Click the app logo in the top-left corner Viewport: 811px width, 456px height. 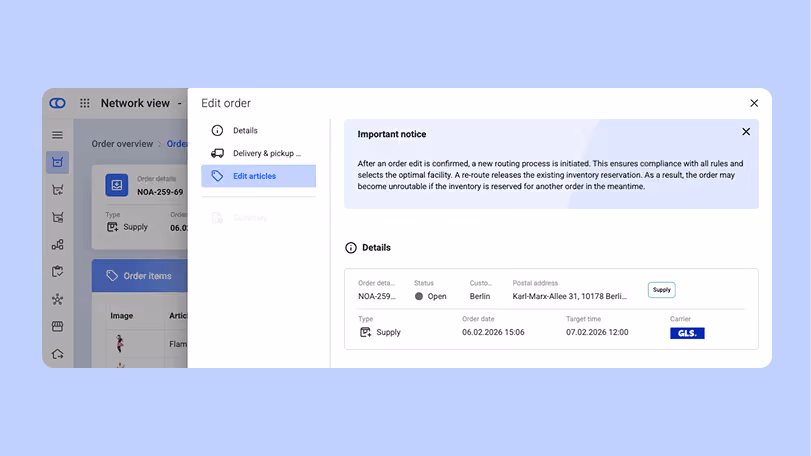pyautogui.click(x=57, y=103)
